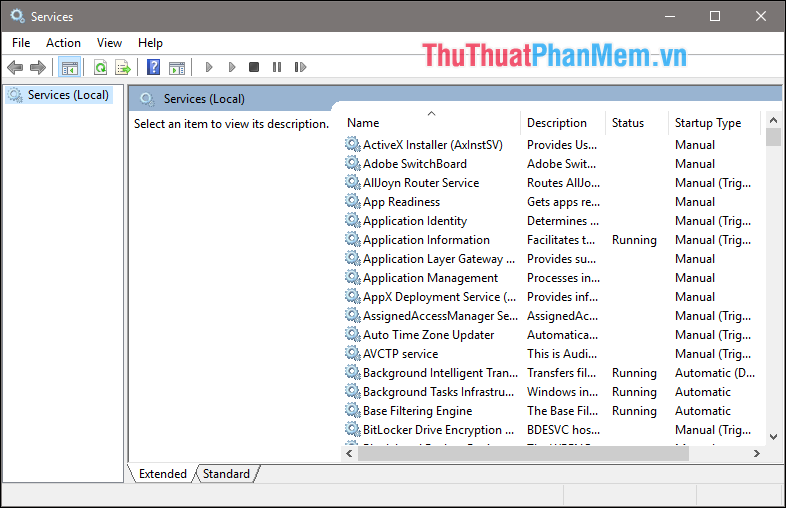Click Manual startup type of Adobe SwitchBoard
Viewport: 786px width, 508px height.
click(x=695, y=163)
